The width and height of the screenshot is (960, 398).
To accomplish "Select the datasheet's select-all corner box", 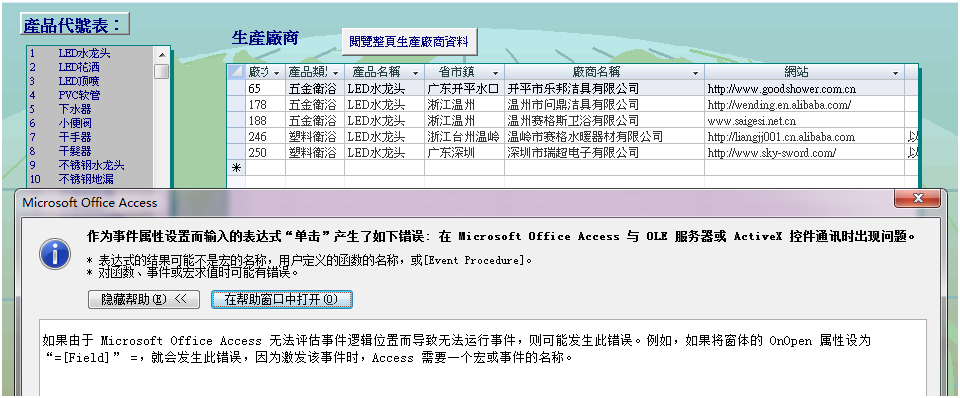I will 236,72.
